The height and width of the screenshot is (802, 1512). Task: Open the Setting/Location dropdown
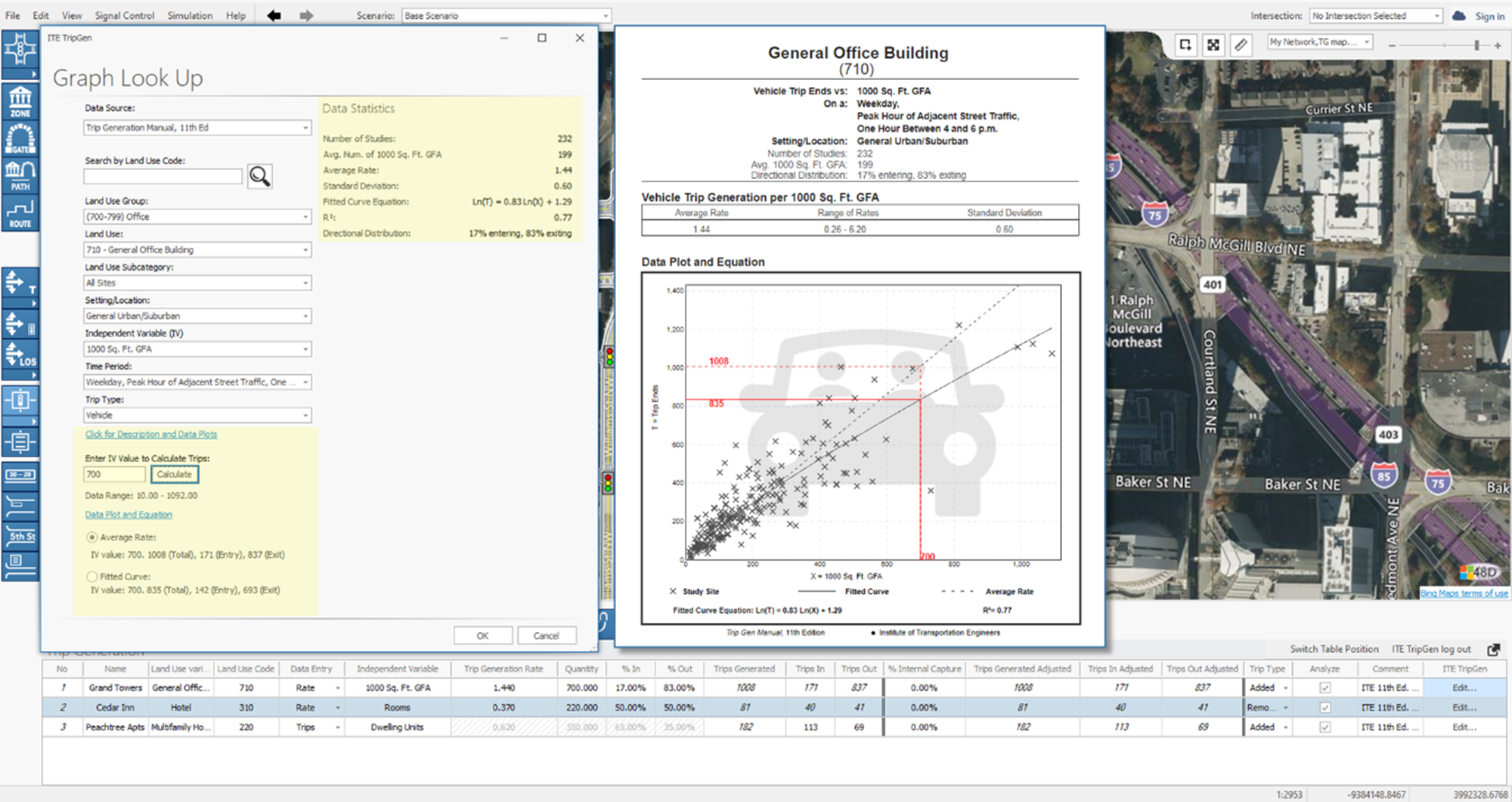click(197, 316)
